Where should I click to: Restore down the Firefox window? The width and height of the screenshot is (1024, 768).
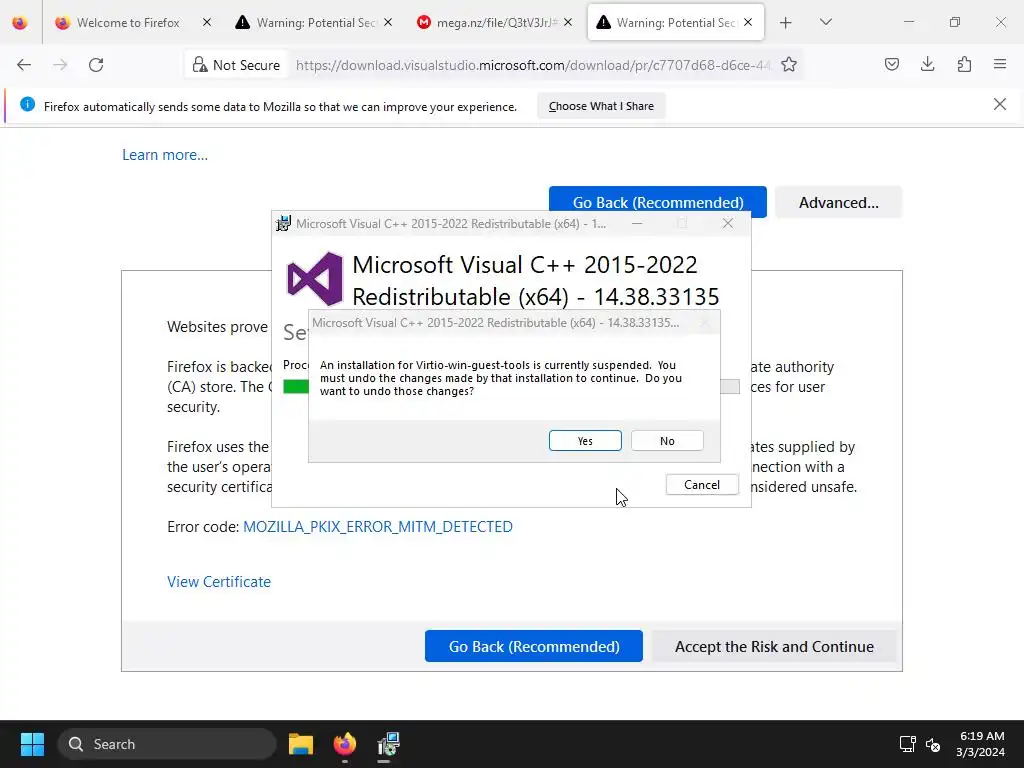955,22
